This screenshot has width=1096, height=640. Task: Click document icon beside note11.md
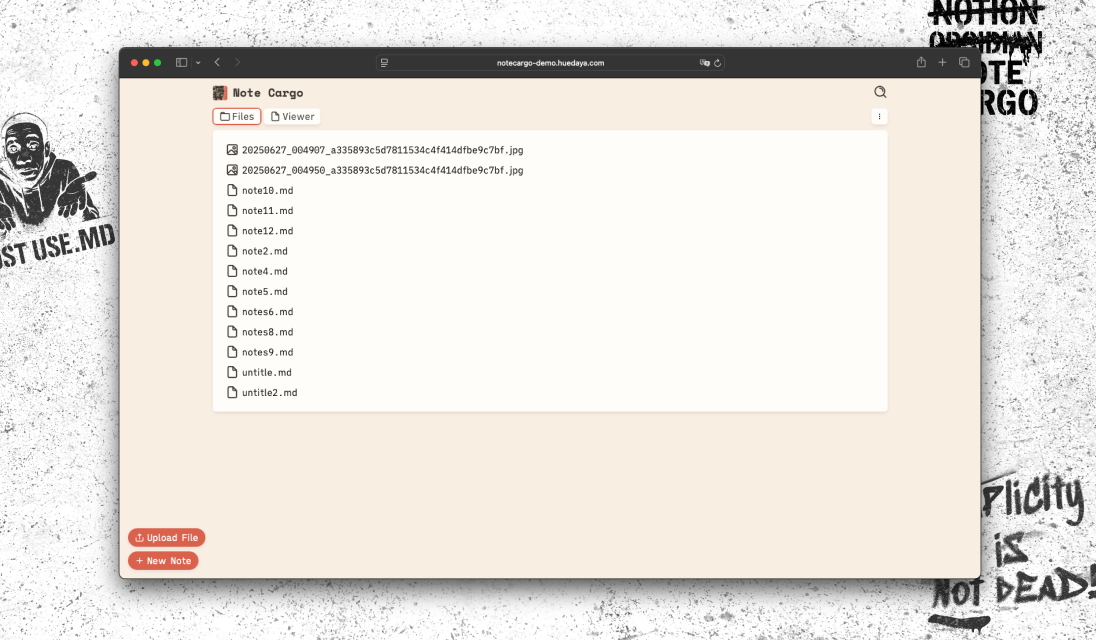(232, 210)
